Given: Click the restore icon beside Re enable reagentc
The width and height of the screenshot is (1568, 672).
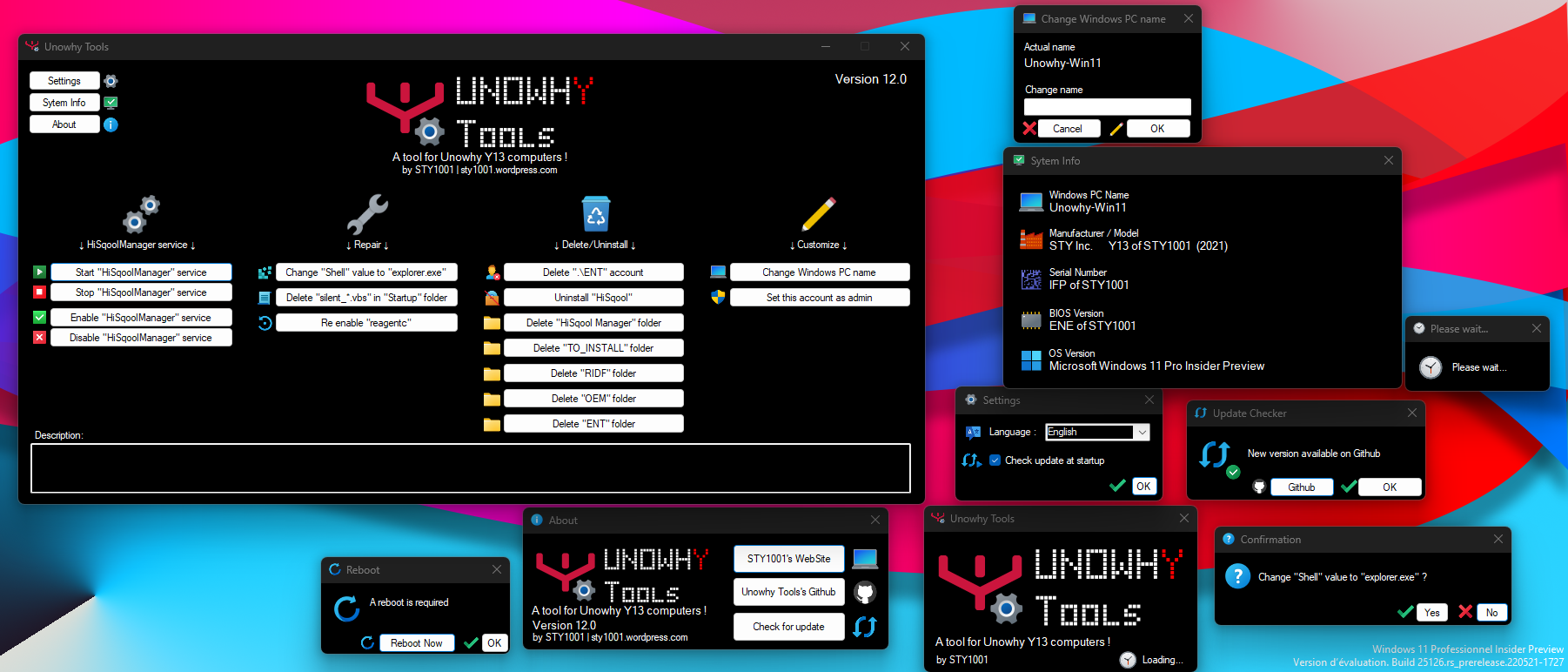Looking at the screenshot, I should (265, 323).
